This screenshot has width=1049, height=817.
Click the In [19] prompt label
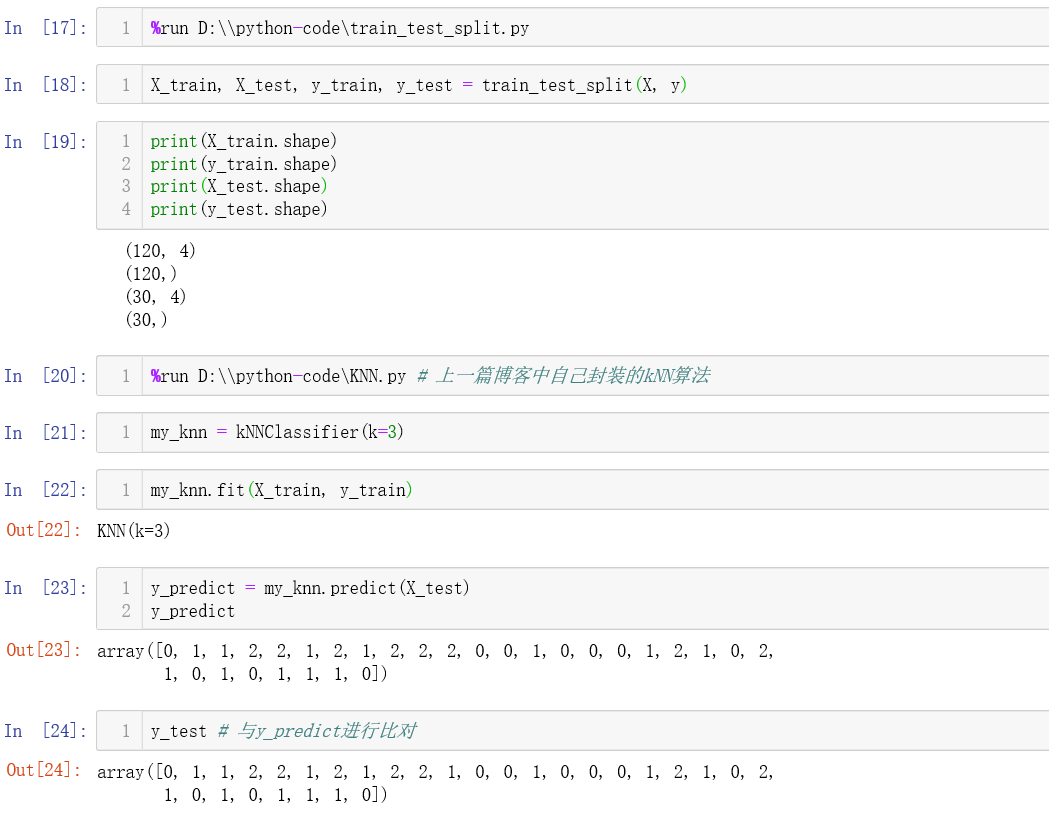45,141
